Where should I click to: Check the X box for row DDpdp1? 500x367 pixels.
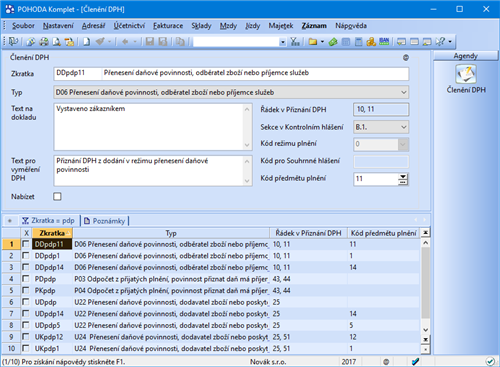(26, 256)
